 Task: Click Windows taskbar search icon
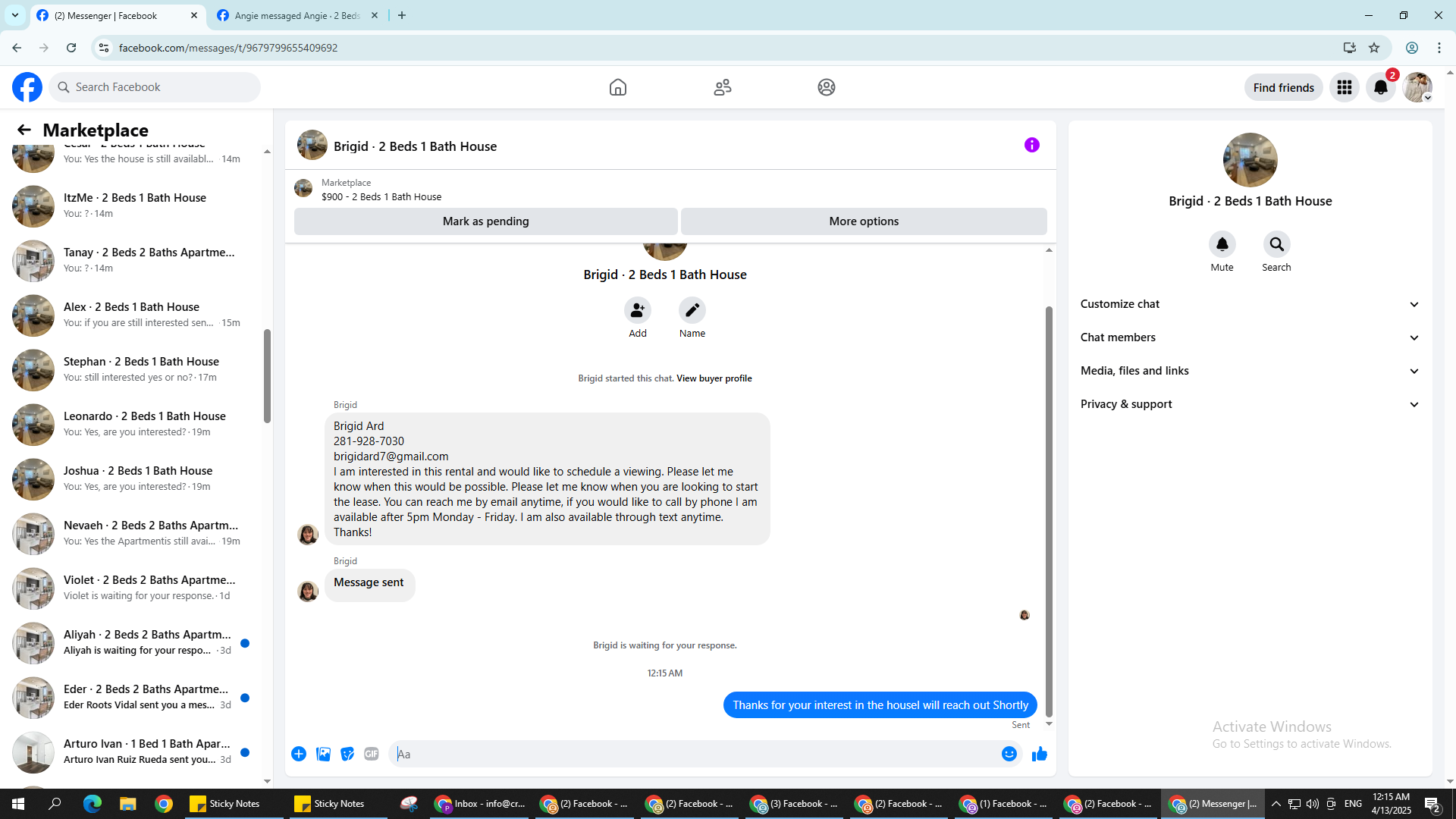click(55, 804)
